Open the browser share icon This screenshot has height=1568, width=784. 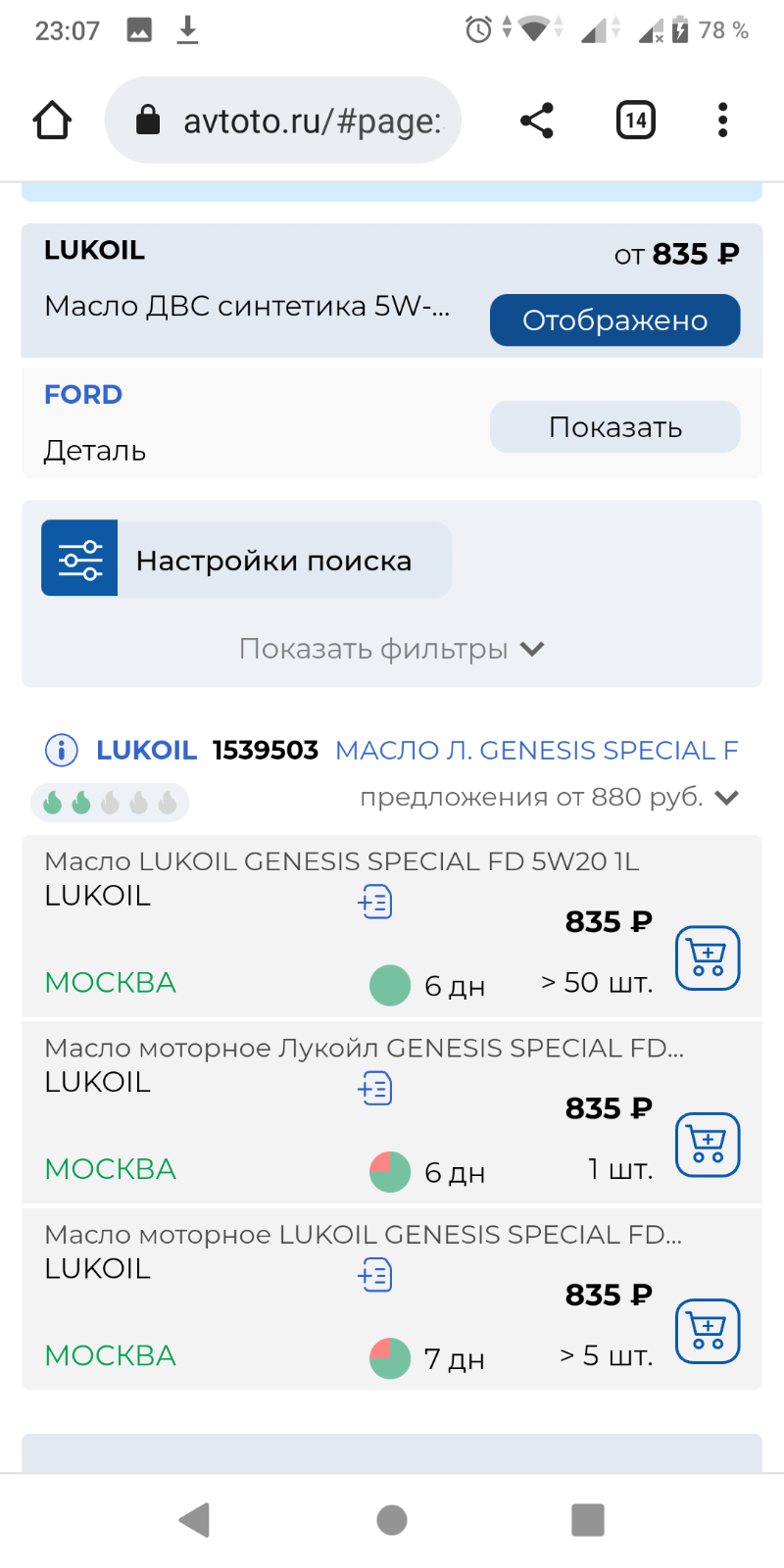[537, 121]
